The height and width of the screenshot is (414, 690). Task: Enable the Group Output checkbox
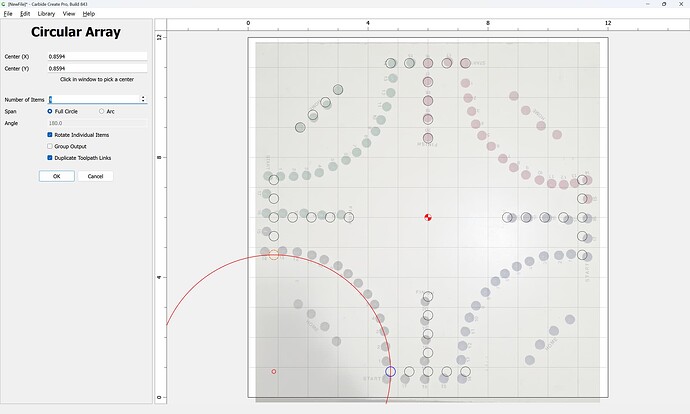[x=50, y=146]
